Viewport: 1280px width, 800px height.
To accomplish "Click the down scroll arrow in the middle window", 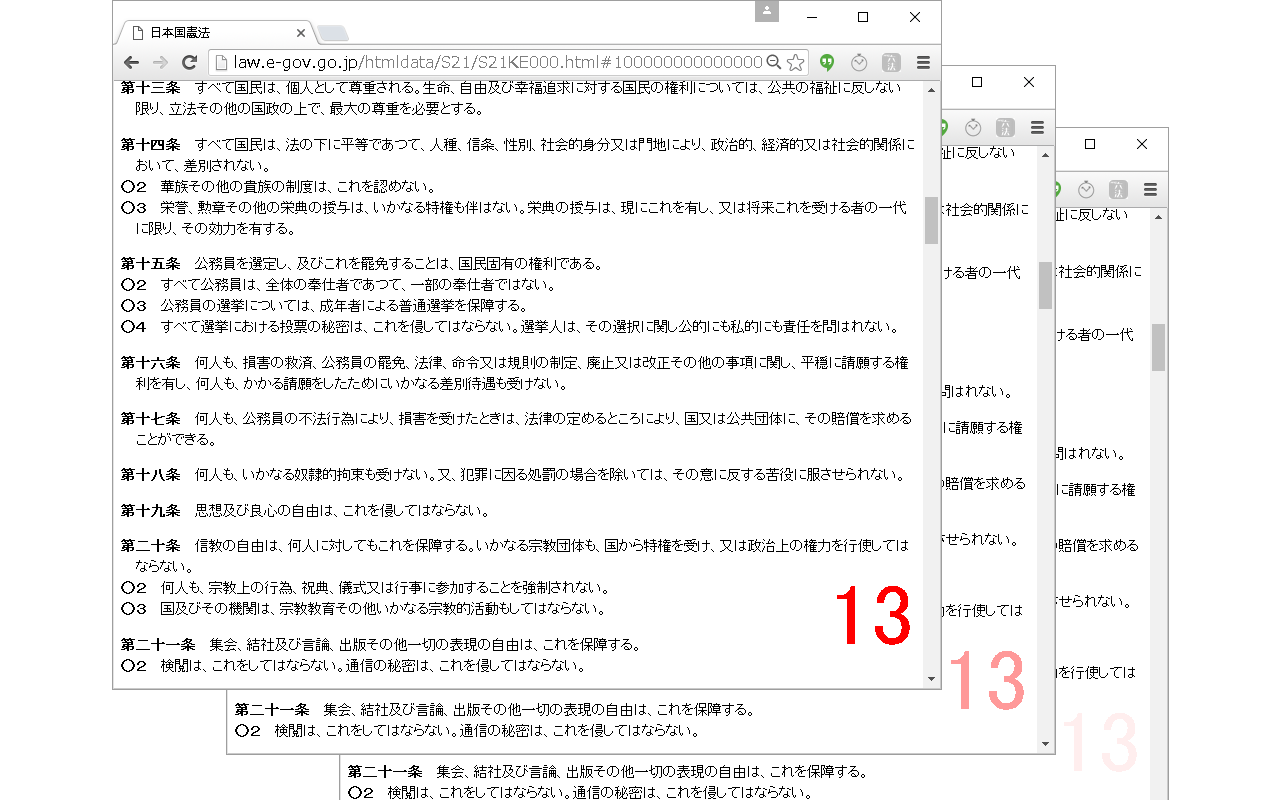I will (x=1046, y=744).
